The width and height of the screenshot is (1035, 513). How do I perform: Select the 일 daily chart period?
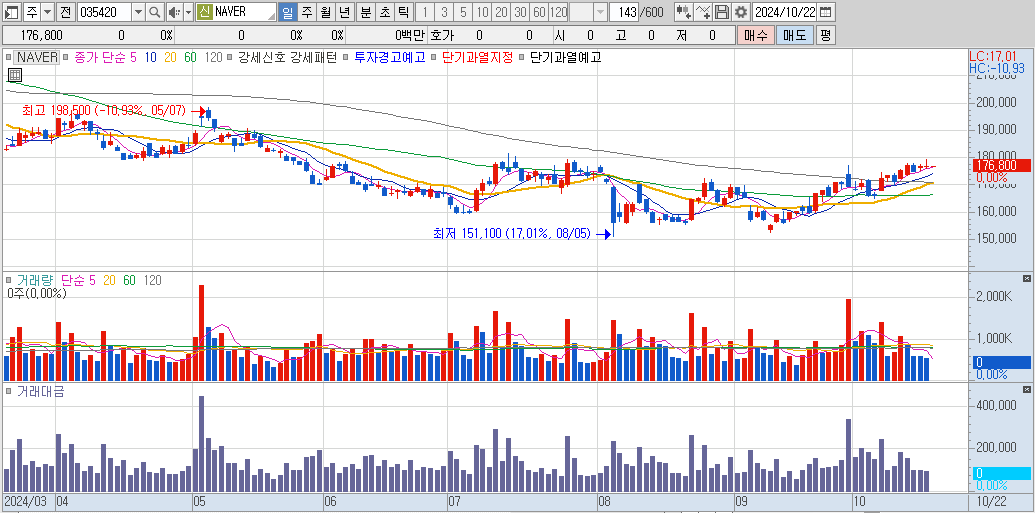point(288,12)
